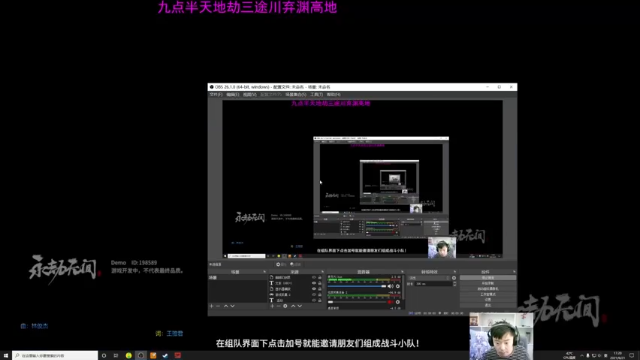The width and height of the screenshot is (640, 360).
Task: Click the Windows taskbar search box
Action: coord(55,356)
